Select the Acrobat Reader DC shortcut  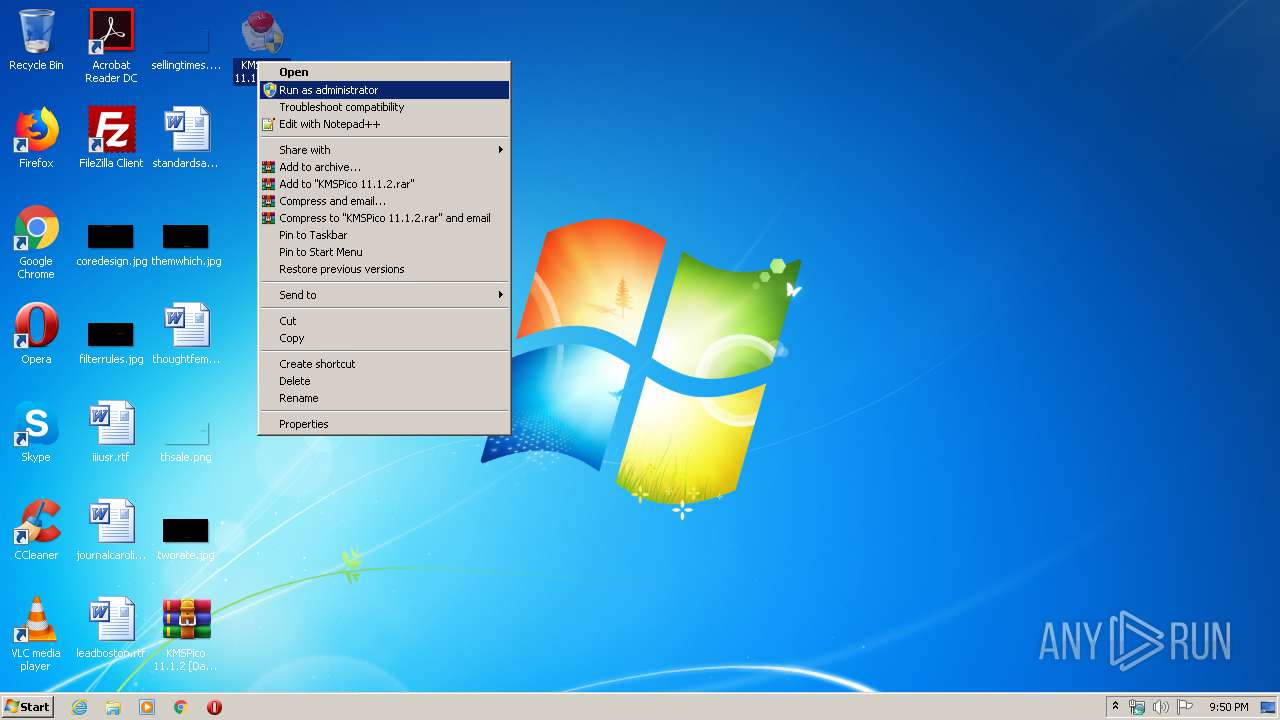(x=111, y=46)
